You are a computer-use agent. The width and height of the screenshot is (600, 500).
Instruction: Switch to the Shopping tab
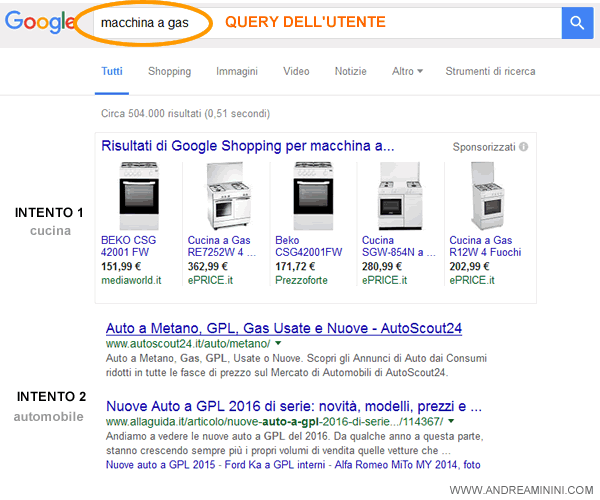coord(170,71)
